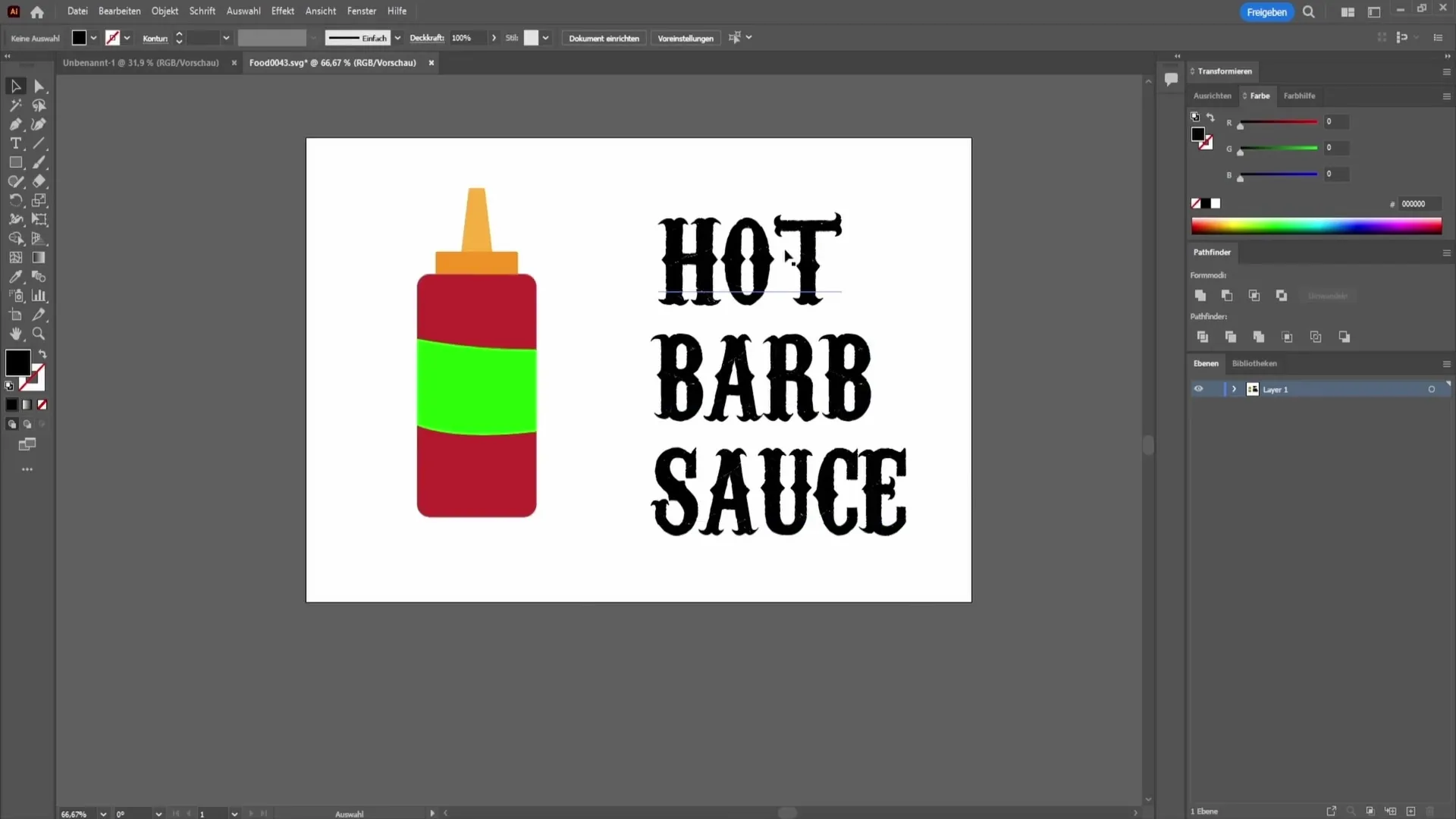Set color mode to None in toolbar

[x=42, y=405]
